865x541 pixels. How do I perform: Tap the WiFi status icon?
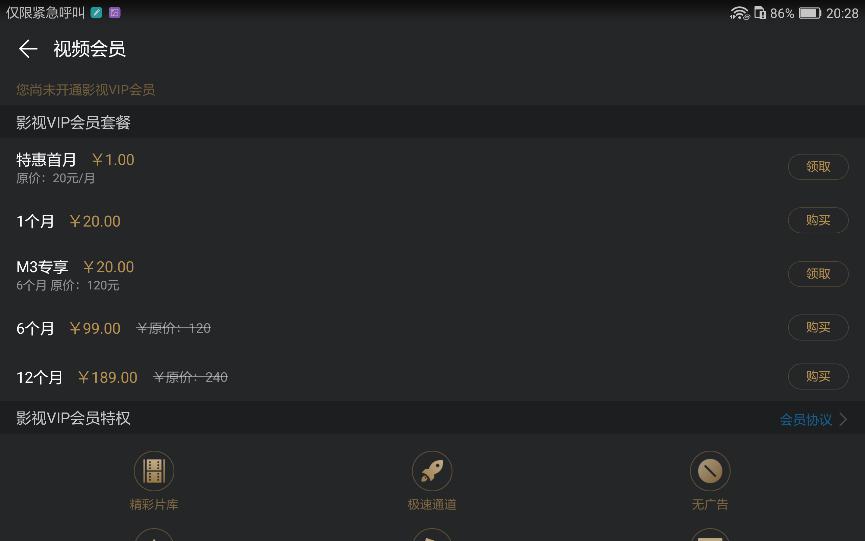pos(739,13)
